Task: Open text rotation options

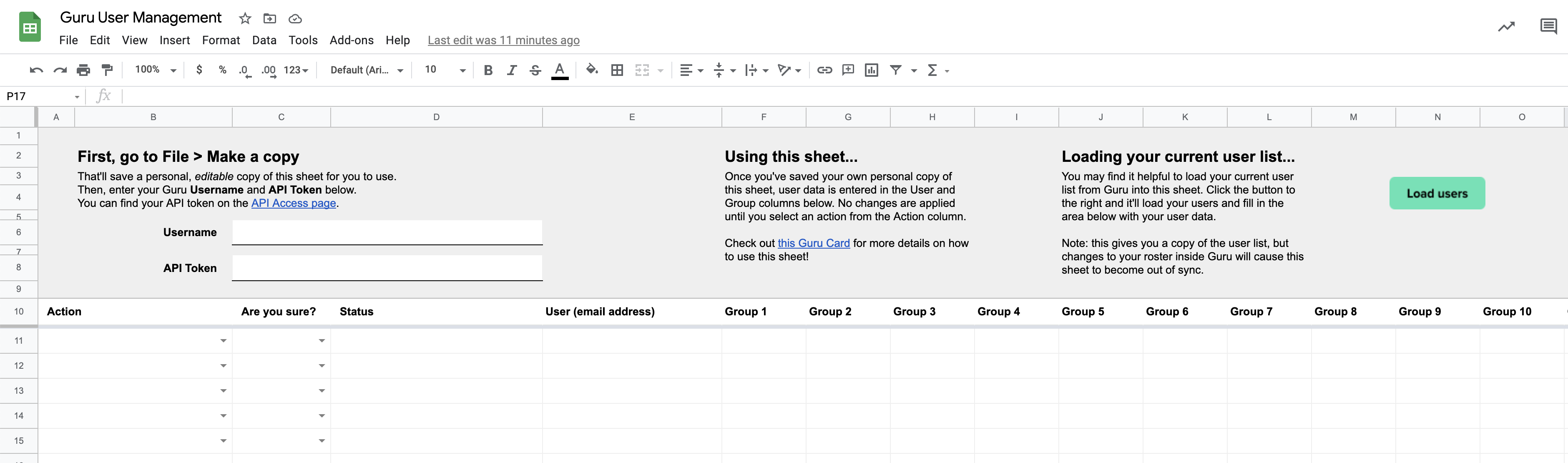Action: pyautogui.click(x=789, y=70)
